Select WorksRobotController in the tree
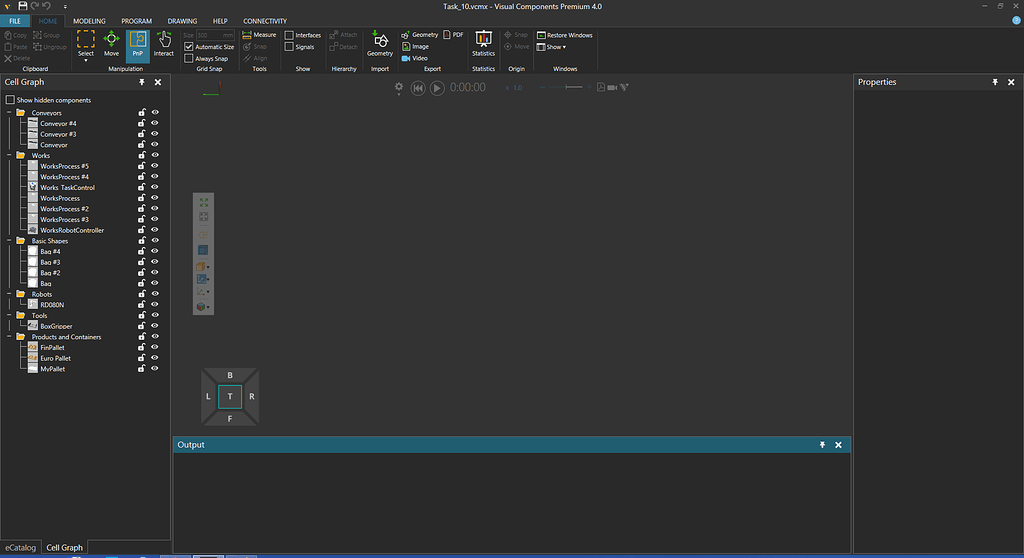The height and width of the screenshot is (558, 1024). click(72, 230)
